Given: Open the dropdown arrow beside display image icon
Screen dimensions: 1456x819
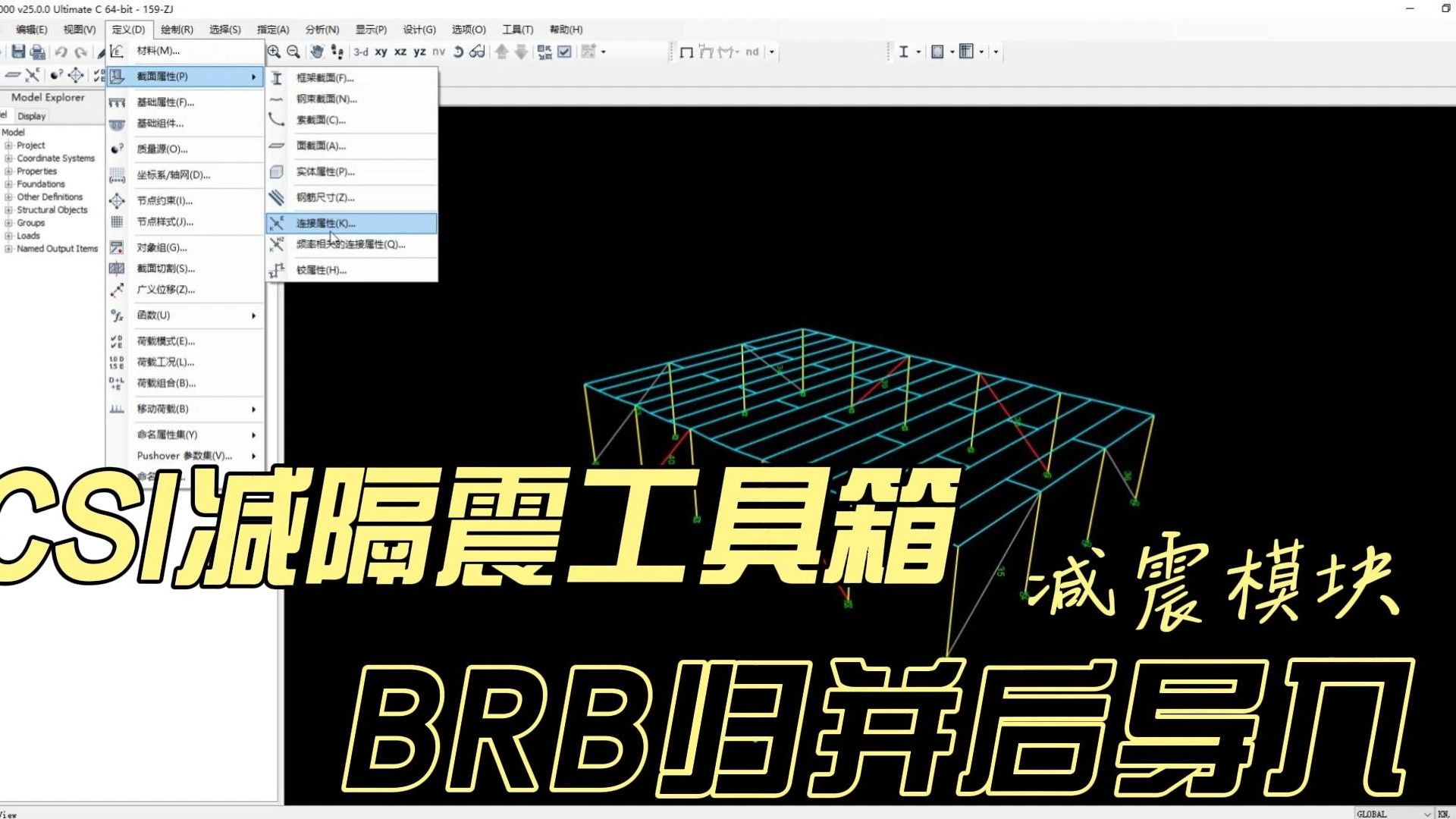Looking at the screenshot, I should (604, 52).
